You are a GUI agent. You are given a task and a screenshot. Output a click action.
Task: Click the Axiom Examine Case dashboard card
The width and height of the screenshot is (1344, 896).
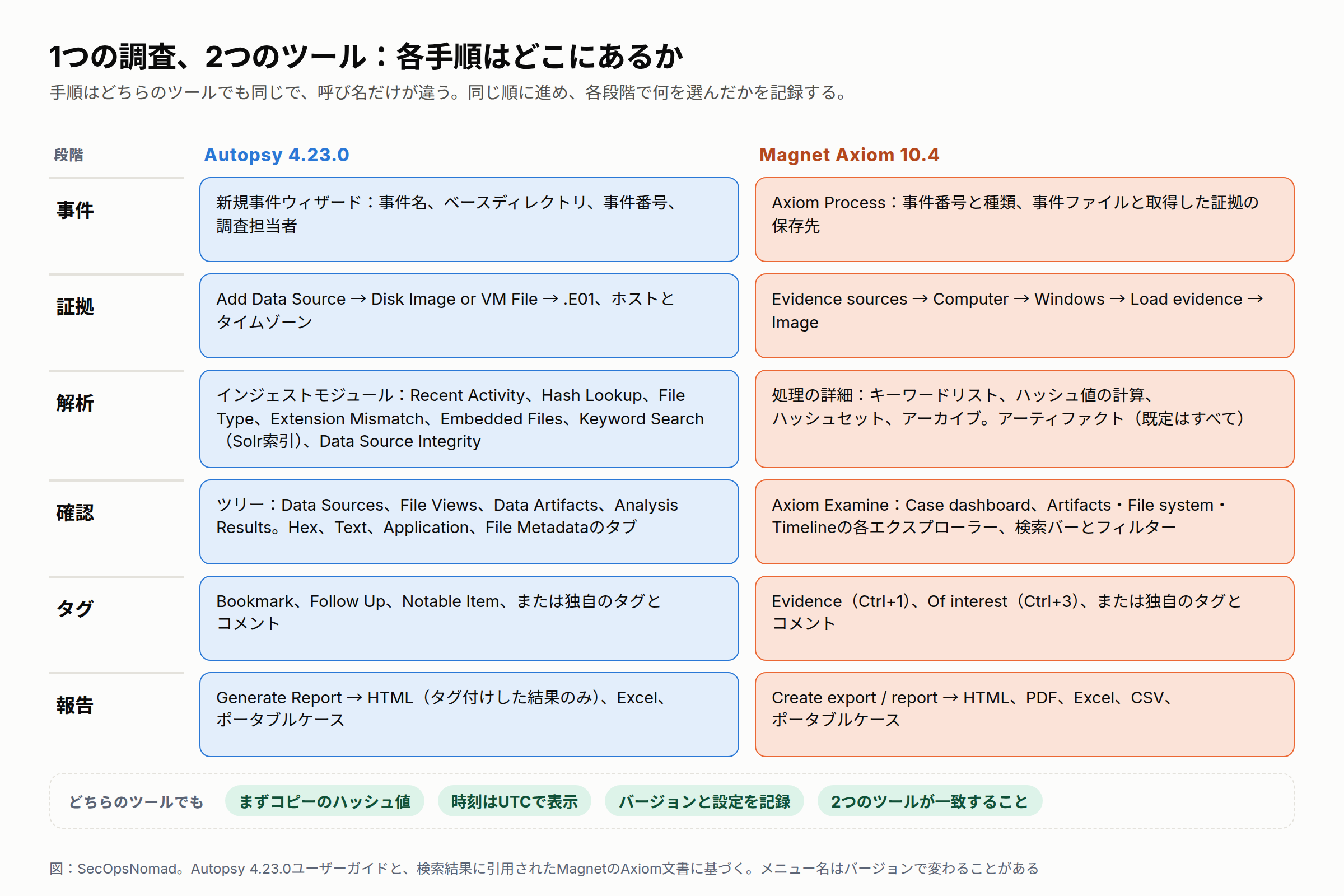pyautogui.click(x=1024, y=522)
